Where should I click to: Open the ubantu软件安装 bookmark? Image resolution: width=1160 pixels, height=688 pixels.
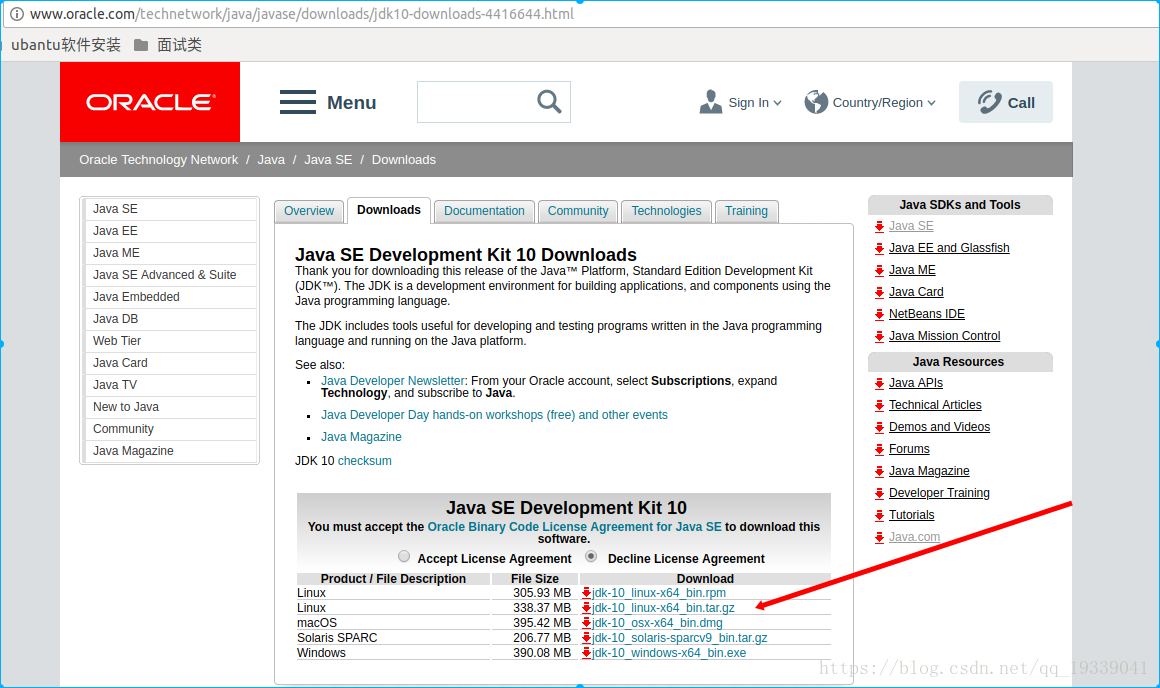pyautogui.click(x=66, y=45)
